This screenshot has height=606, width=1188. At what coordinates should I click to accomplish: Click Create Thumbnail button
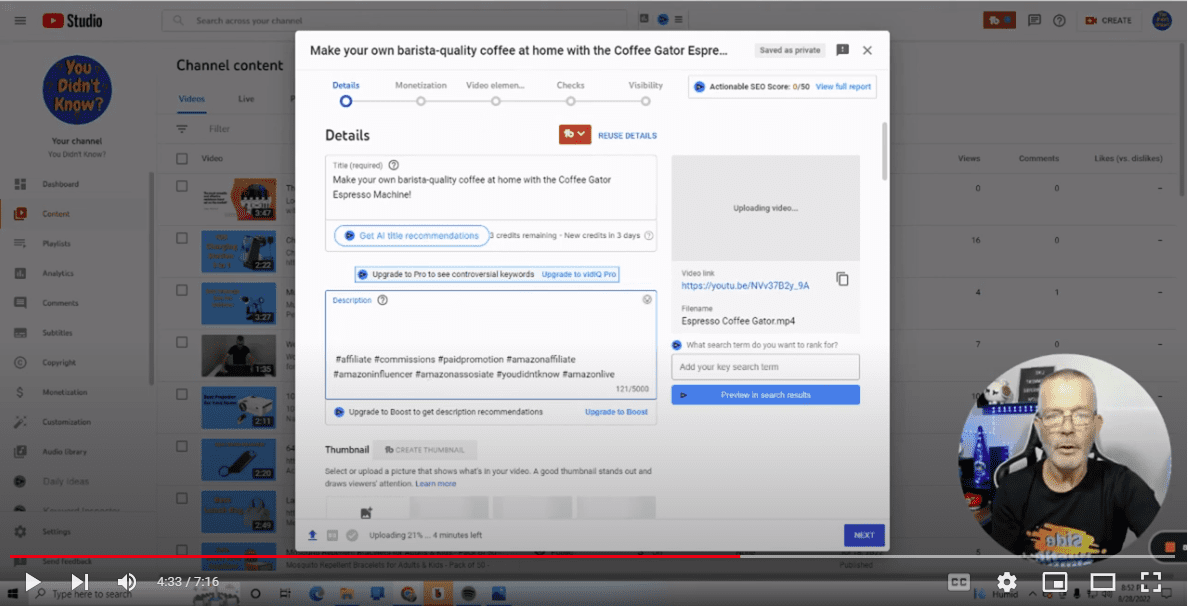point(425,449)
